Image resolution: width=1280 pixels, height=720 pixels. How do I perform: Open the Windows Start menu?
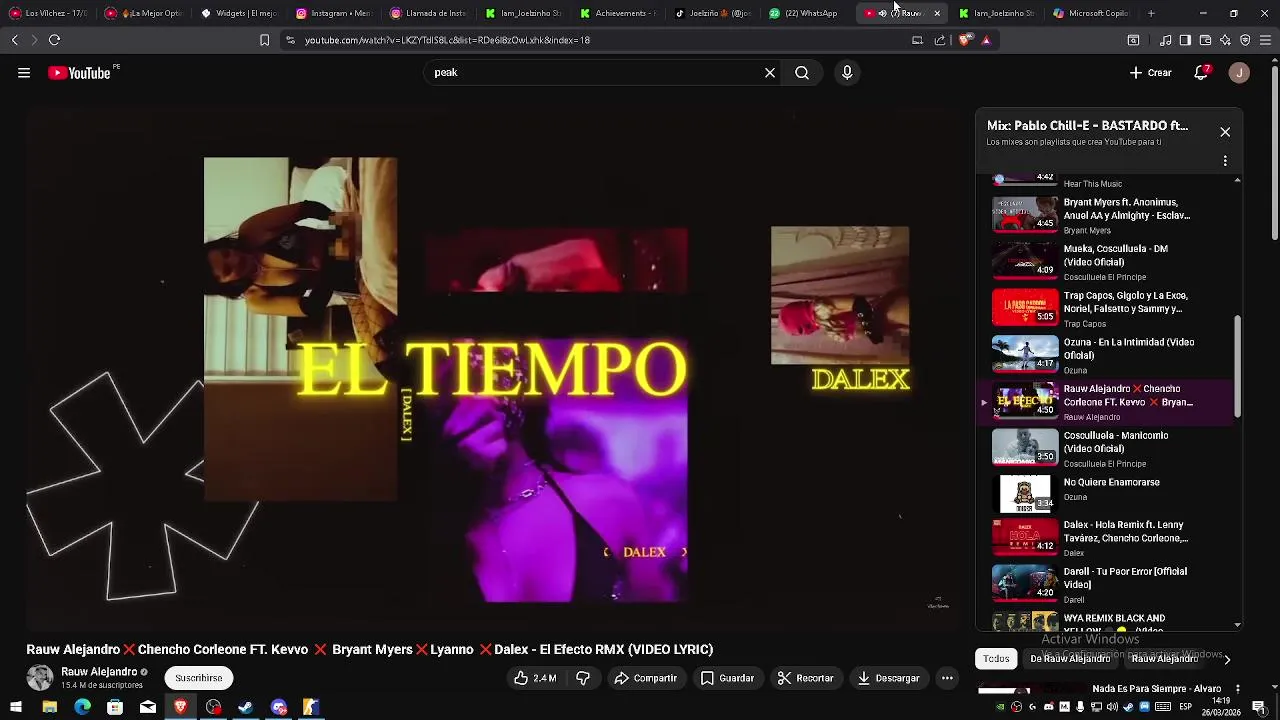[x=17, y=707]
